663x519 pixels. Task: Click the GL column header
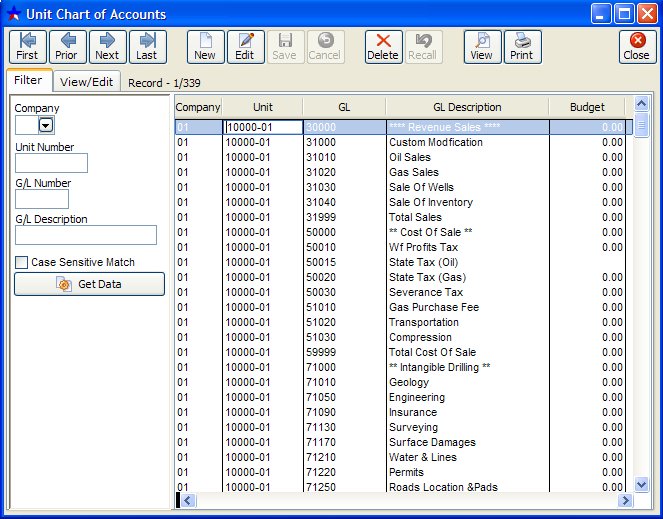pyautogui.click(x=344, y=107)
